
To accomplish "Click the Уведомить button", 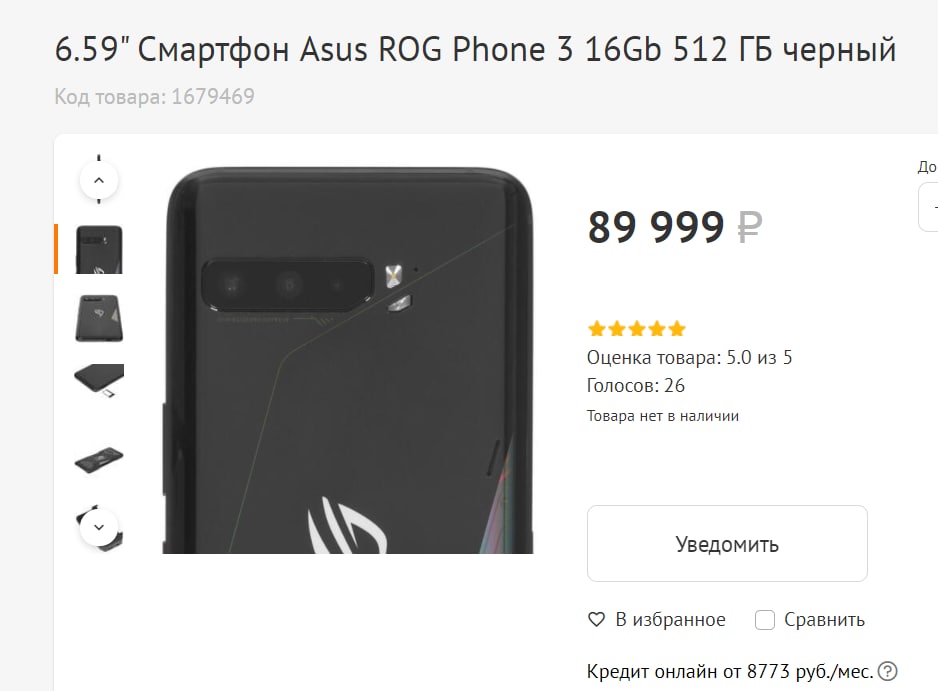I will (727, 543).
